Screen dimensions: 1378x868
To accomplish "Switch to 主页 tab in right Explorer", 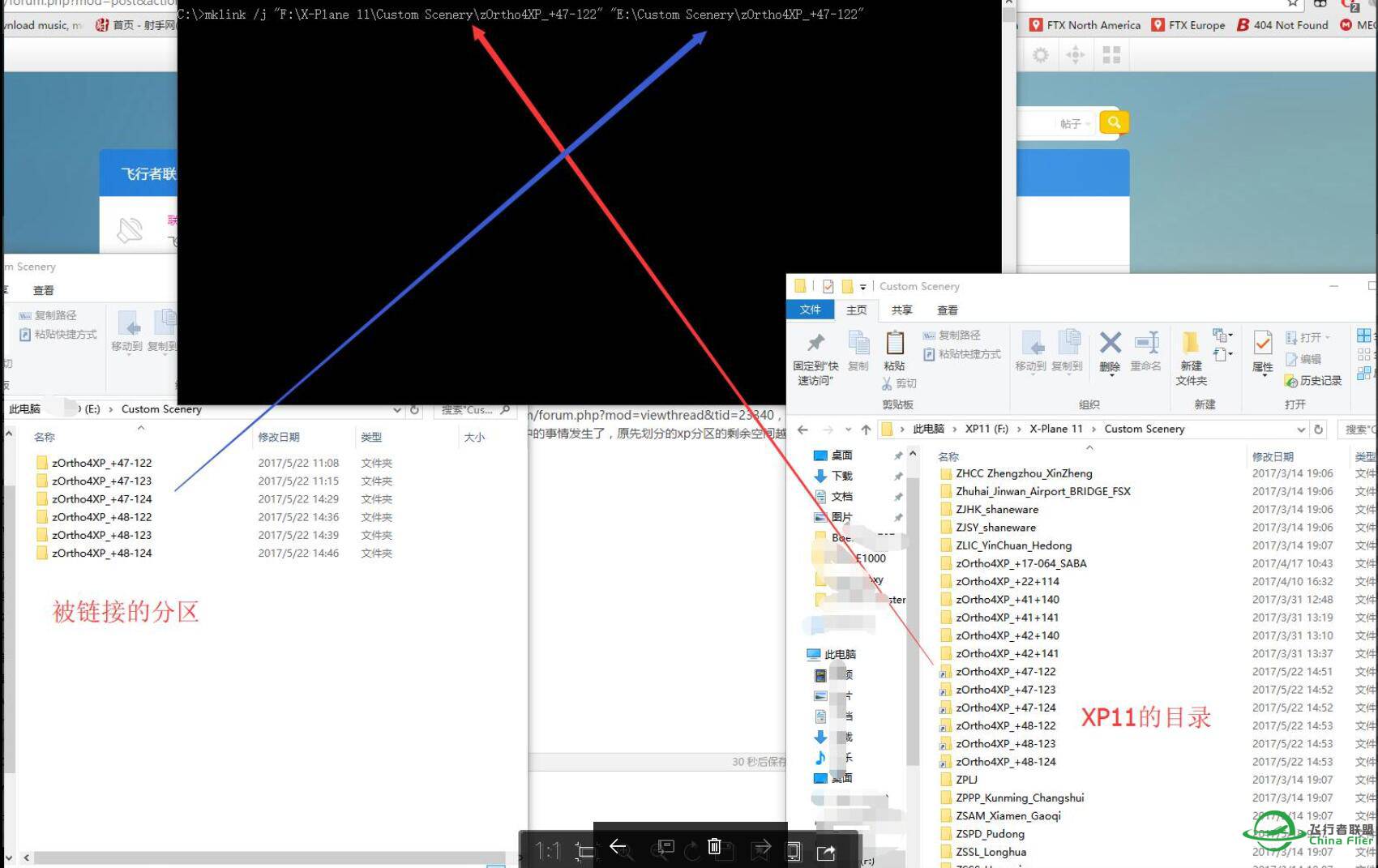I will click(x=856, y=310).
